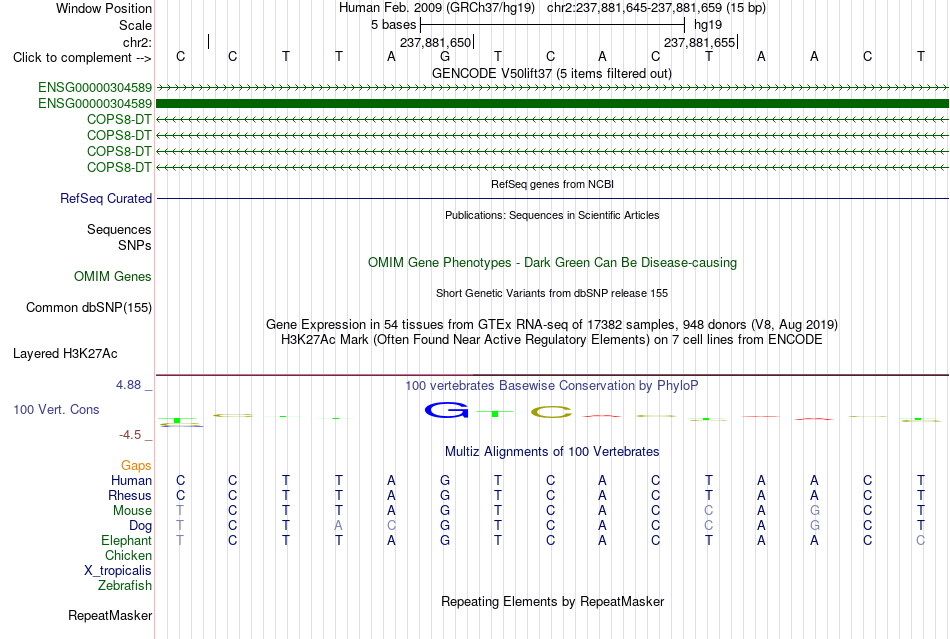Image resolution: width=950 pixels, height=639 pixels.
Task: Click the Scale track label
Action: tap(135, 25)
